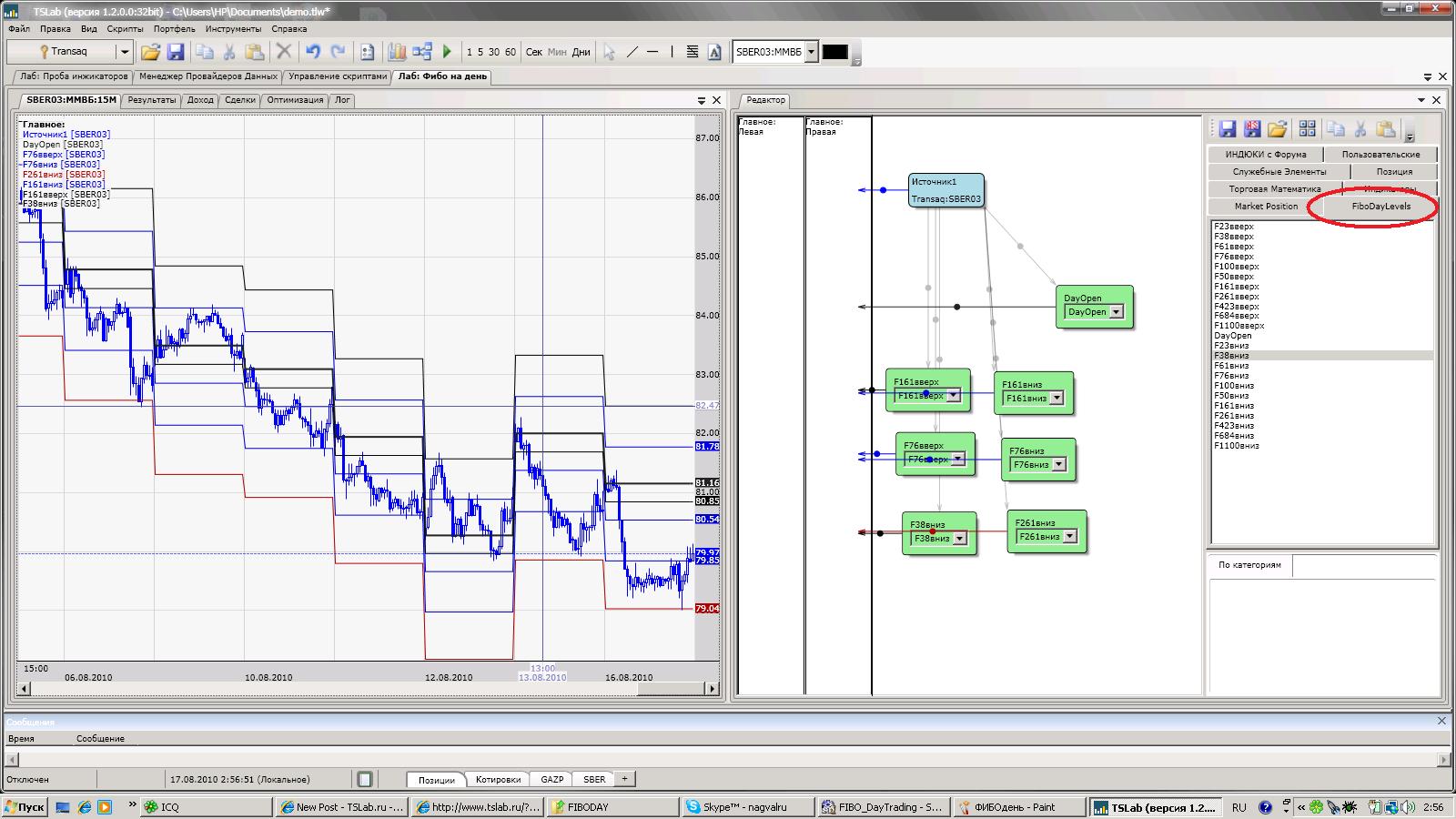1456x819 pixels.
Task: Click the bar chart icon in main toolbar
Action: point(397,52)
